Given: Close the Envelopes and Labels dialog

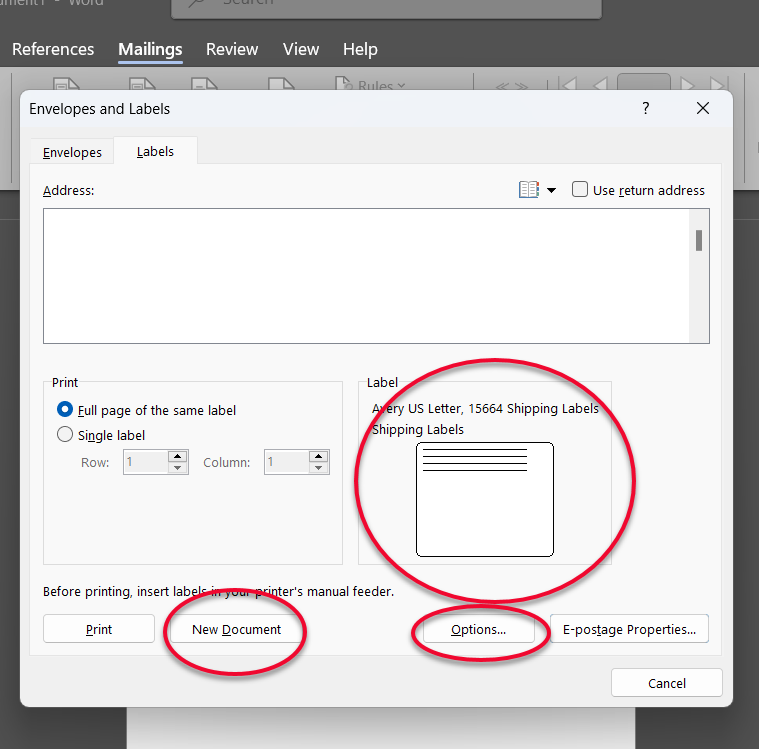Looking at the screenshot, I should (703, 108).
